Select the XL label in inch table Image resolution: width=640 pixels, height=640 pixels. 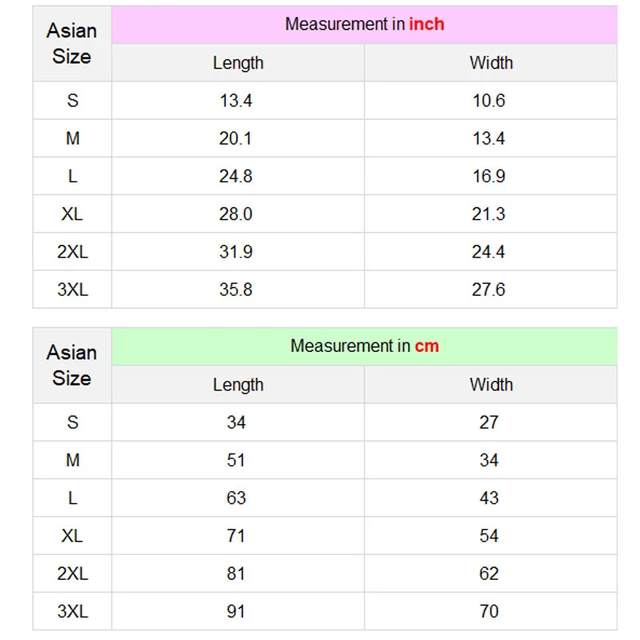pyautogui.click(x=72, y=214)
